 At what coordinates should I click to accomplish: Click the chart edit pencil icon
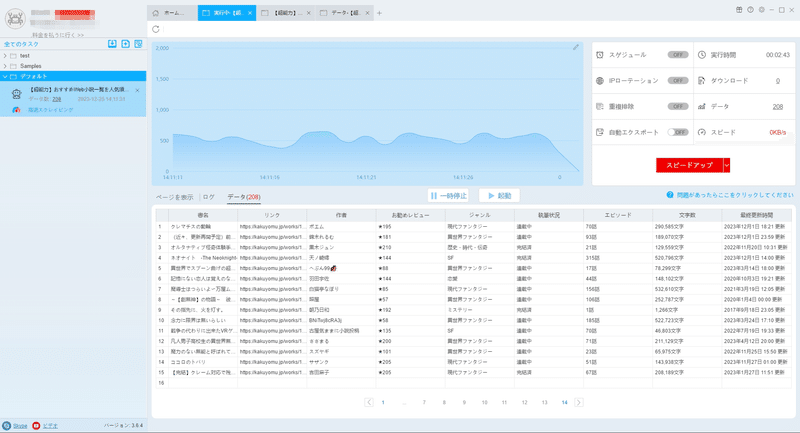576,47
